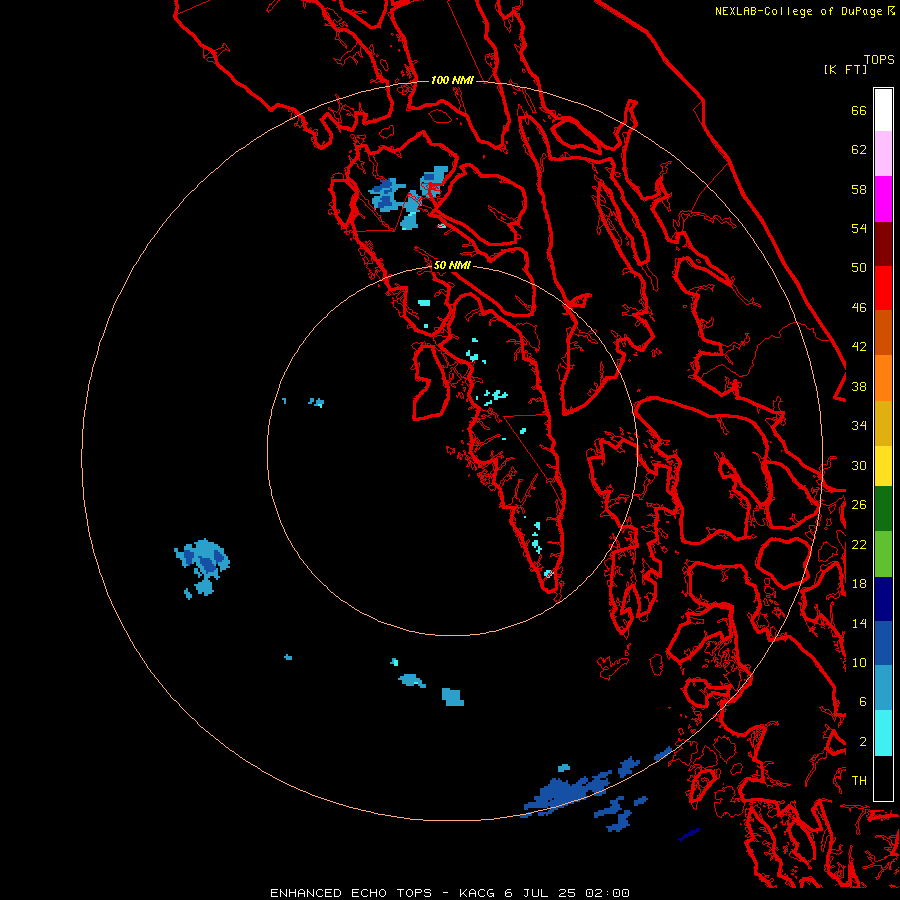Click the yellow swatch in the legend
The width and height of the screenshot is (900, 900).
pyautogui.click(x=883, y=466)
